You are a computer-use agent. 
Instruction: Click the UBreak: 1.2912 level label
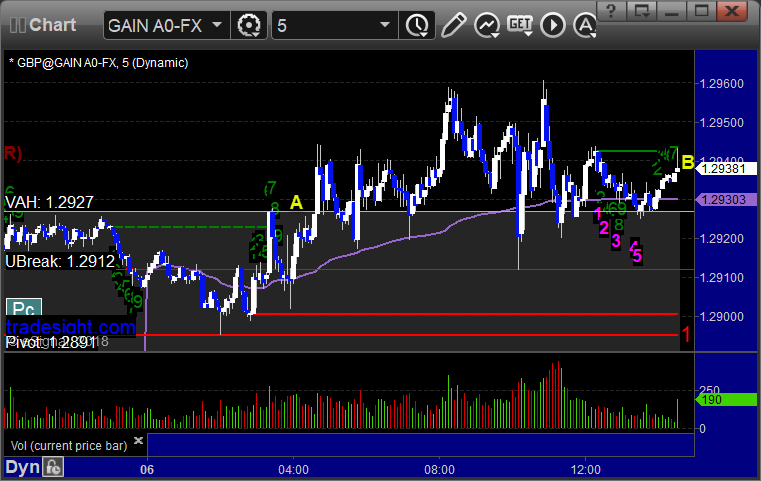pos(60,262)
